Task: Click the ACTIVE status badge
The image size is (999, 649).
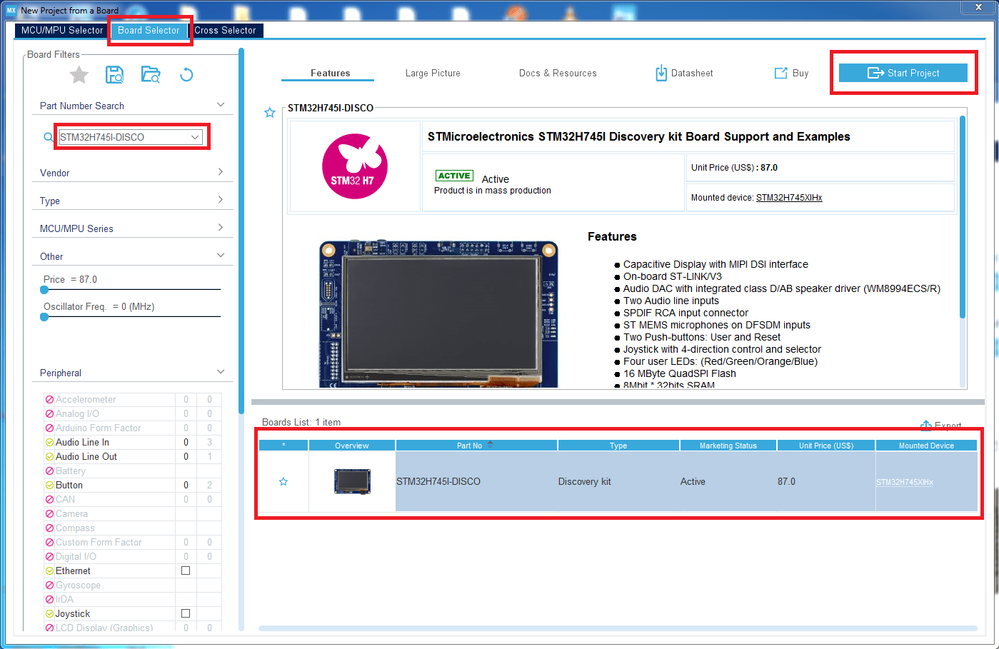Action: 454,176
